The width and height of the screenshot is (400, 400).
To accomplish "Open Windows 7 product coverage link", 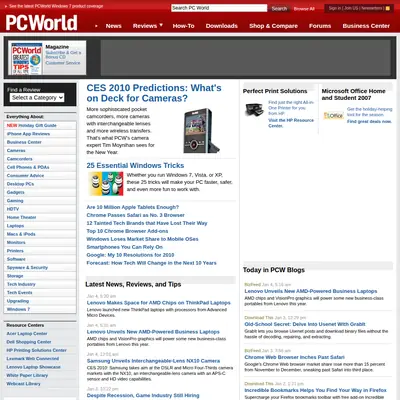I will 56,6.
